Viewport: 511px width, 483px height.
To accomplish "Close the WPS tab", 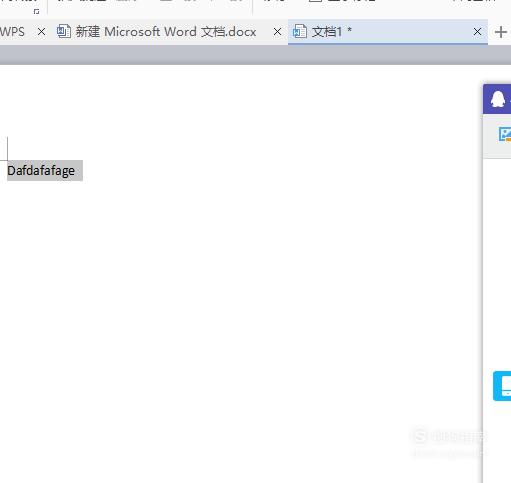I will click(x=41, y=32).
